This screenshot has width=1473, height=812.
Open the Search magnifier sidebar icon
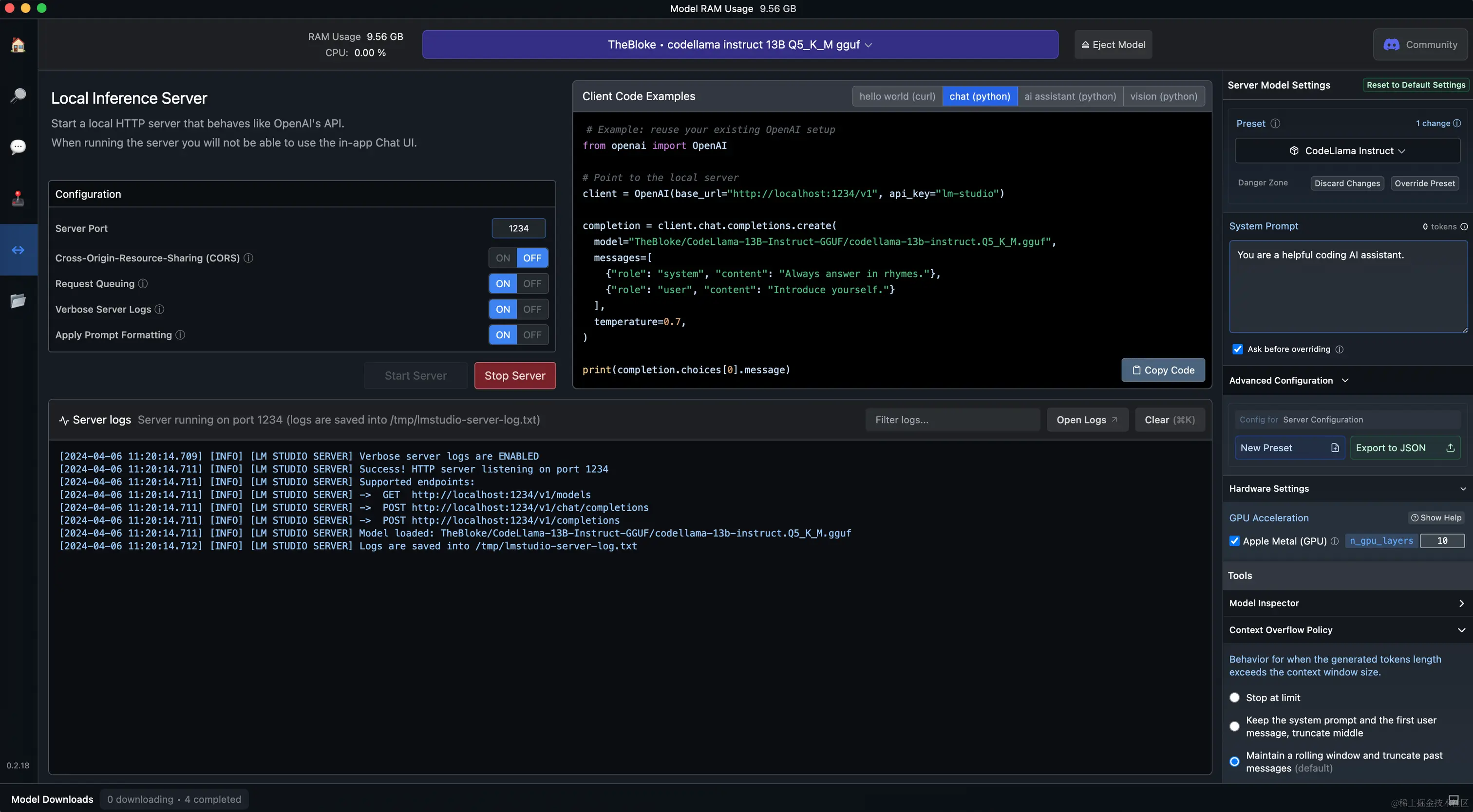pos(19,95)
